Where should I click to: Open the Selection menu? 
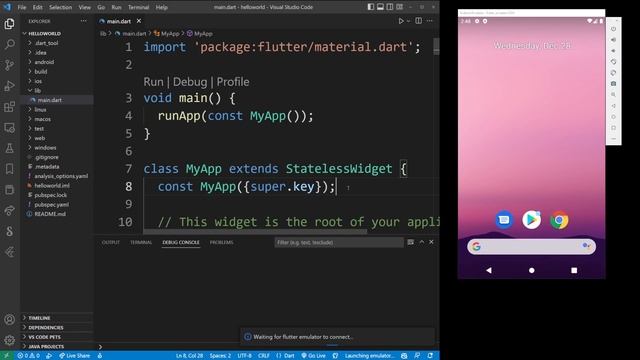pyautogui.click(x=60, y=7)
